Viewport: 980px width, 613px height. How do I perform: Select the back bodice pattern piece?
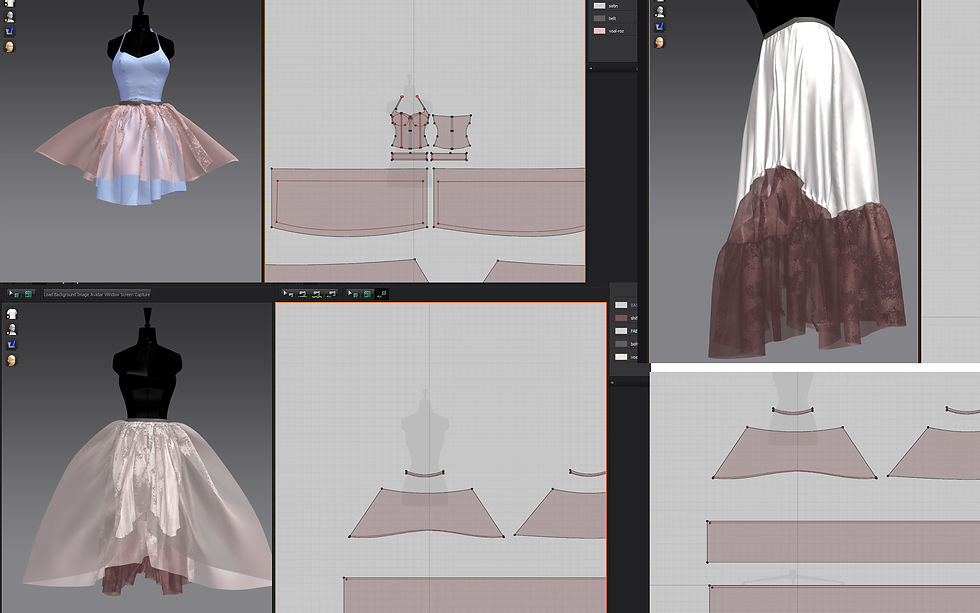452,131
